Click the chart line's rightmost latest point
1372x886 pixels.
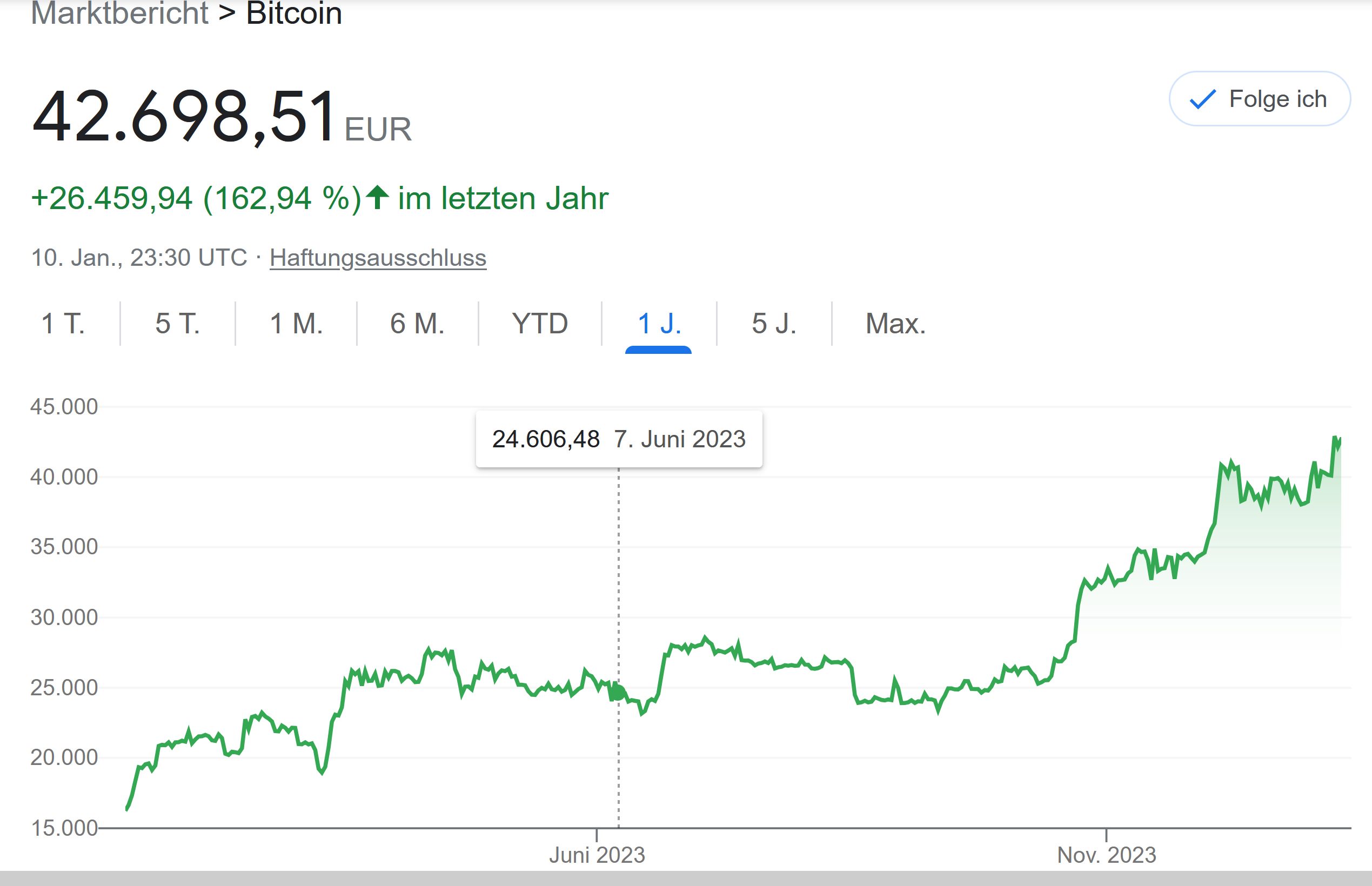[x=1340, y=440]
